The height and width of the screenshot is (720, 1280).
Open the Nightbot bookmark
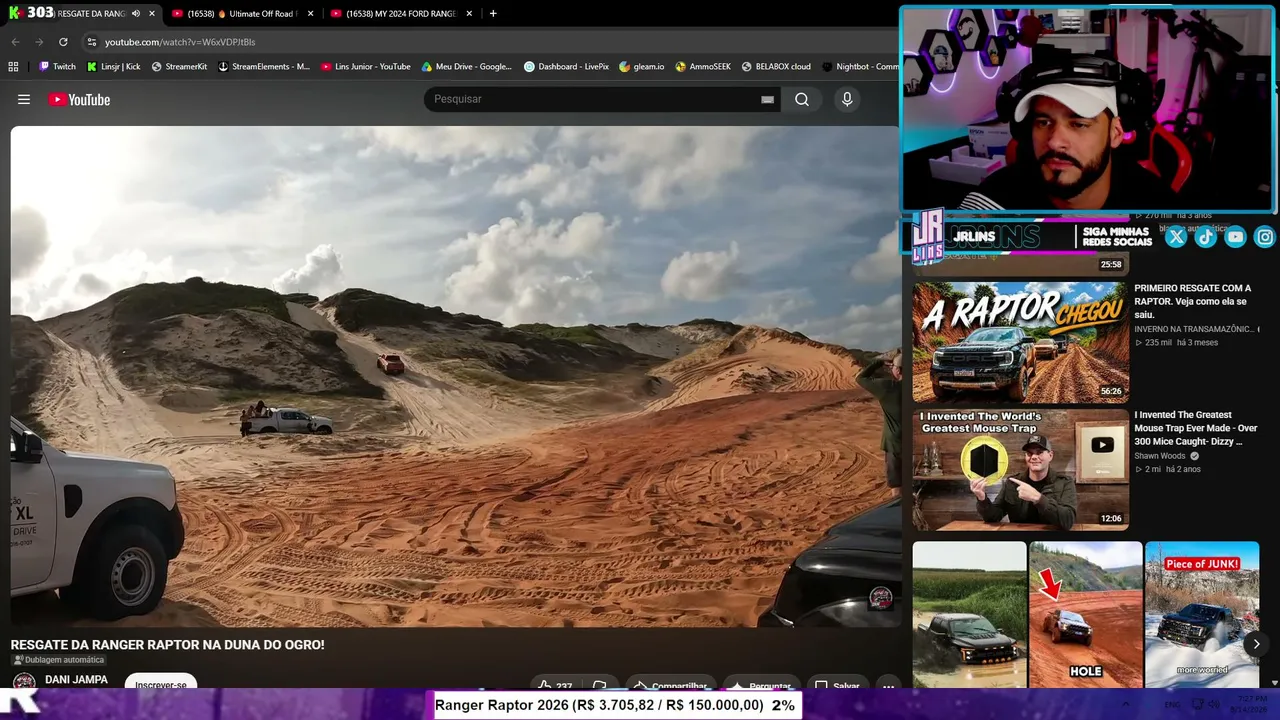(861, 67)
